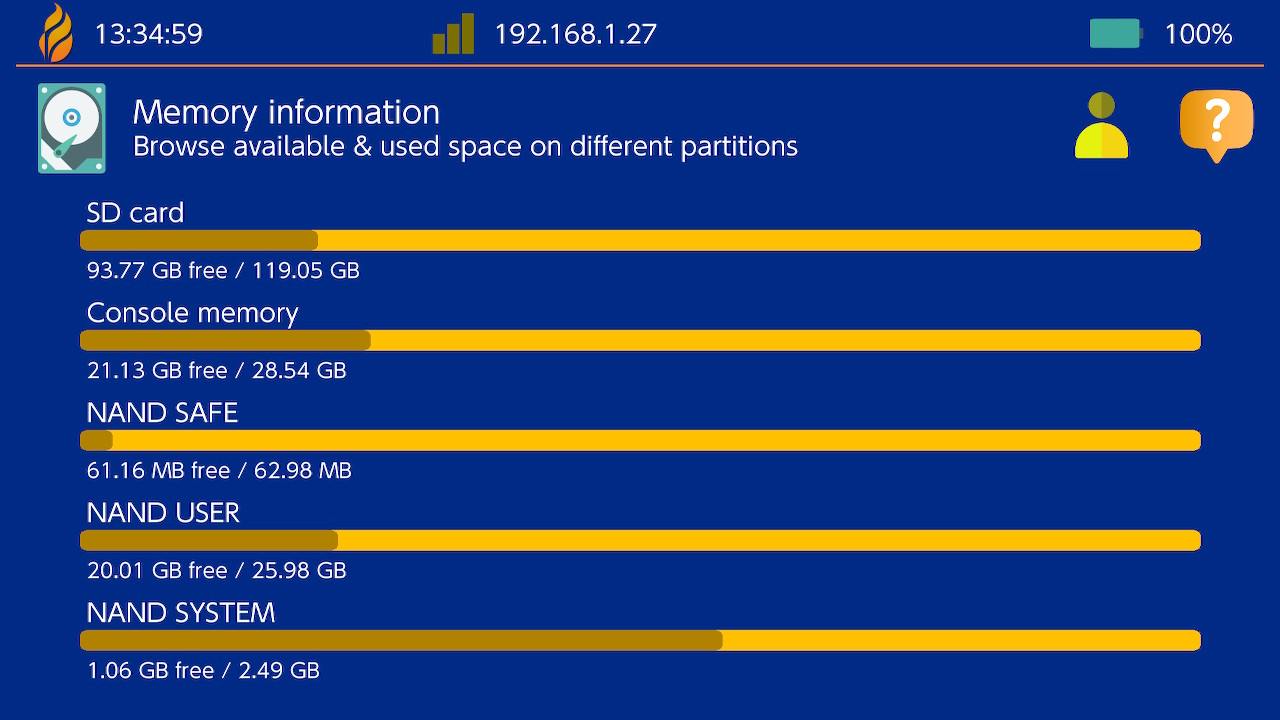
Task: Click the Wi-Fi signal strength bars icon
Action: (453, 34)
